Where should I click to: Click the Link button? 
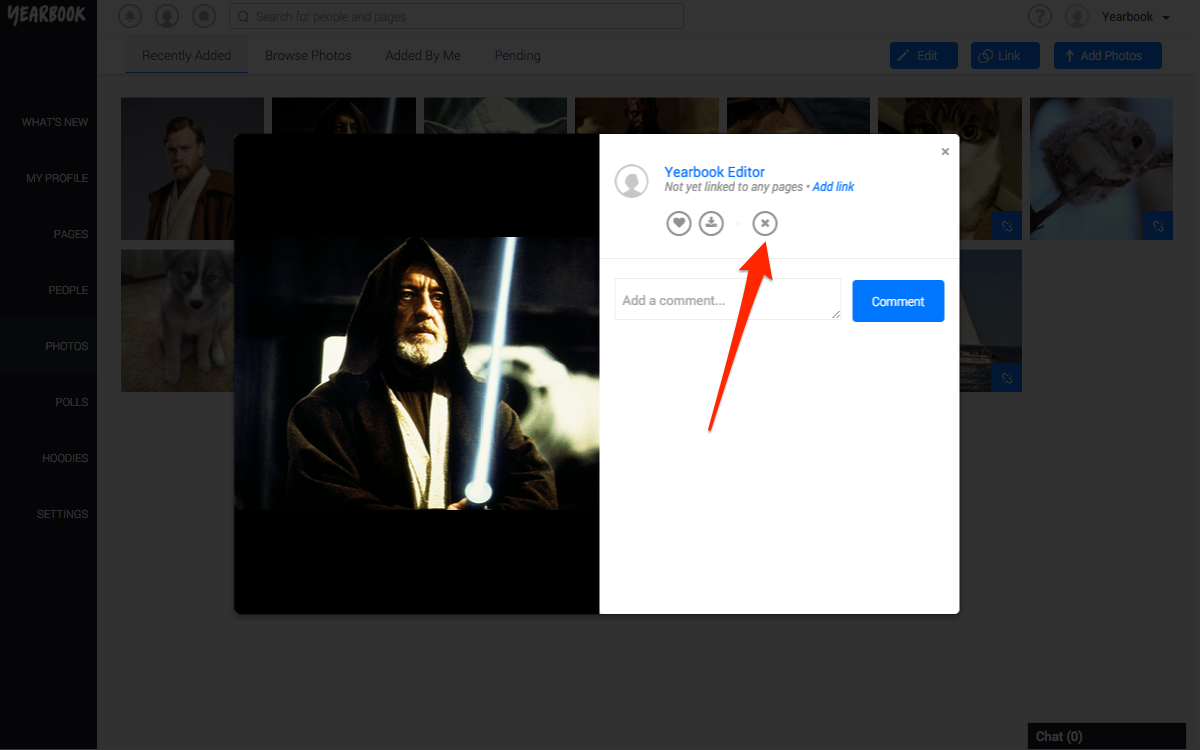(1005, 56)
